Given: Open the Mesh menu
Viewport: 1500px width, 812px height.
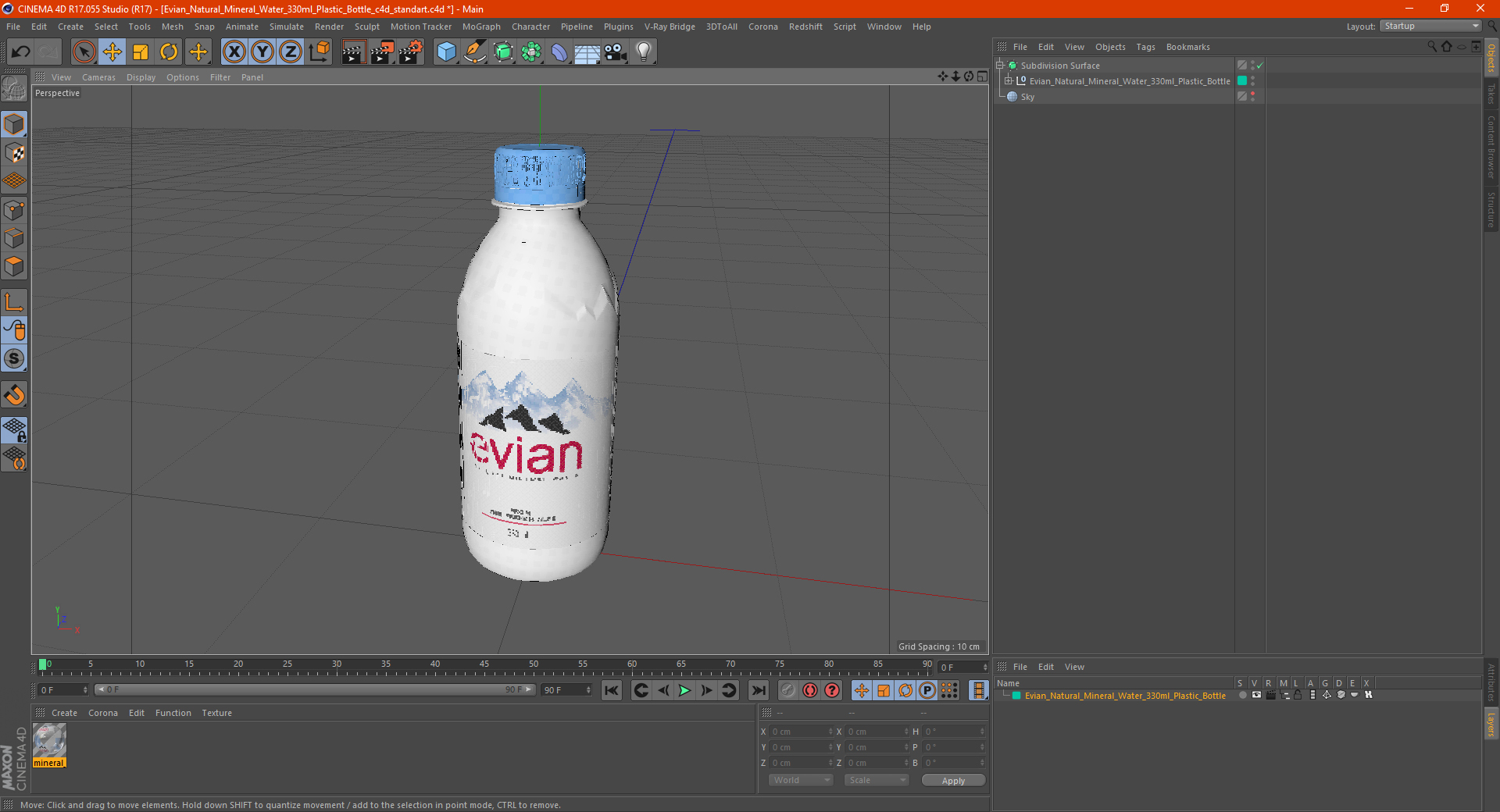Looking at the screenshot, I should coord(172,27).
